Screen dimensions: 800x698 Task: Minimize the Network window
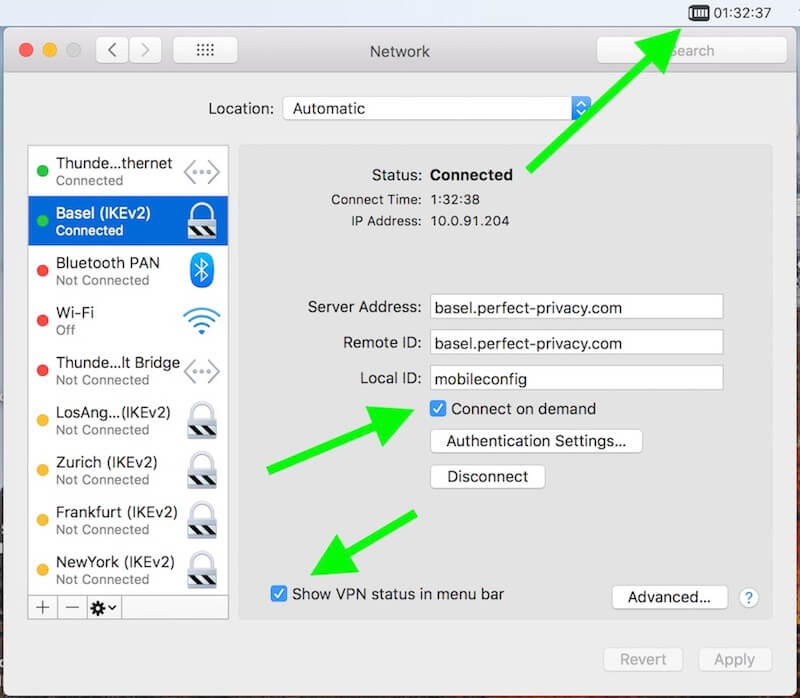point(50,50)
